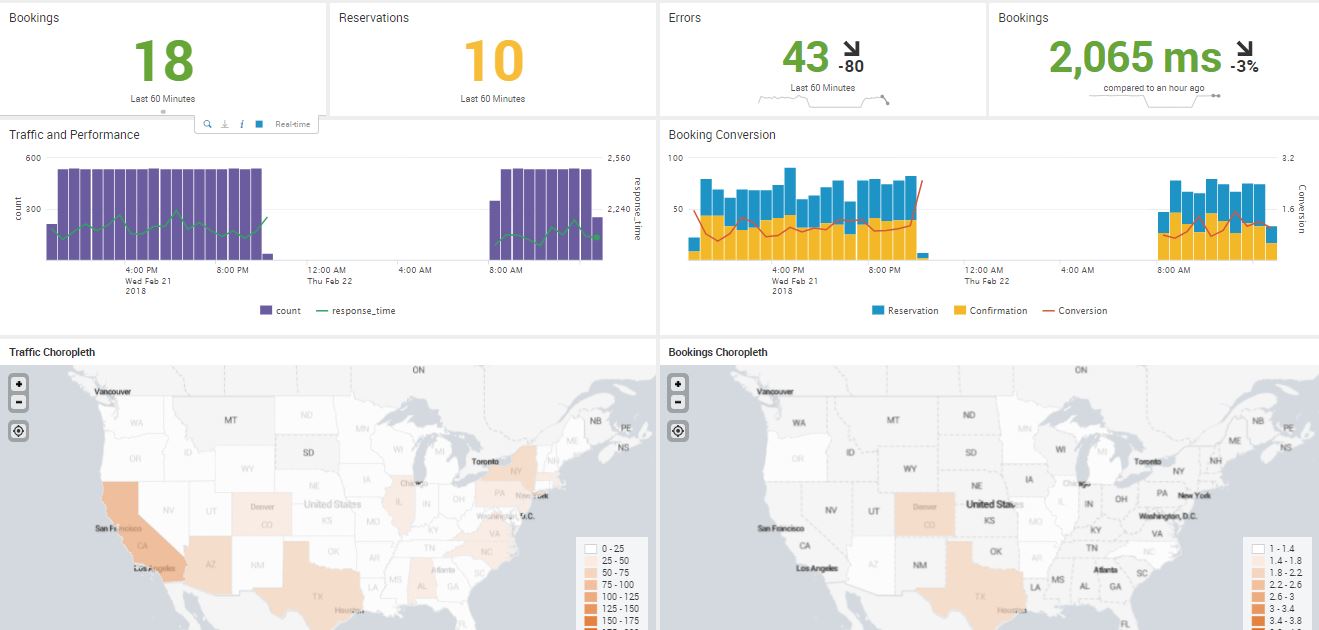Select the 75 - 100 range in traffic legend

tap(610, 584)
